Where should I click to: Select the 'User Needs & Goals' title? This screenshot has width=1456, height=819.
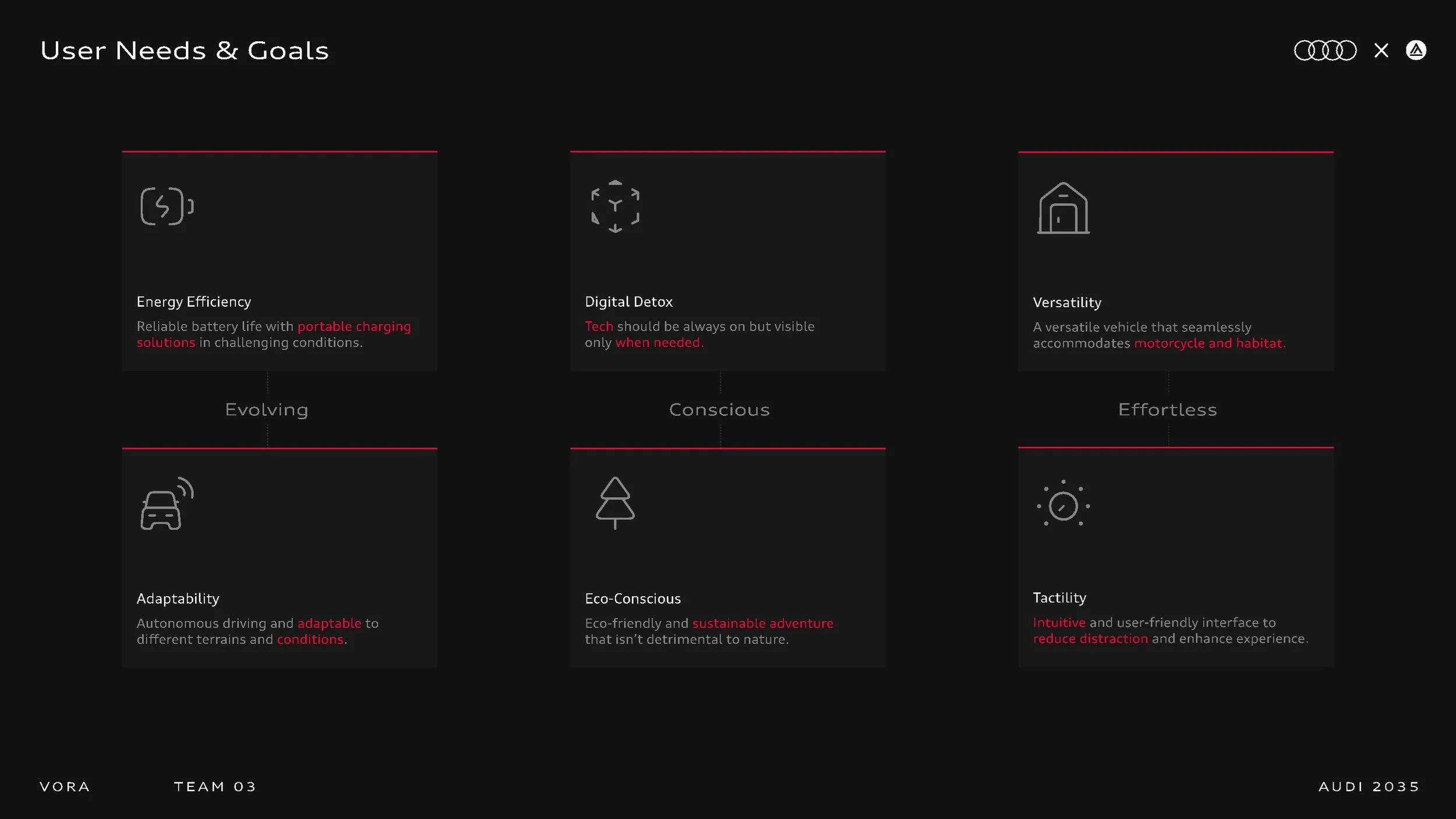pos(185,51)
